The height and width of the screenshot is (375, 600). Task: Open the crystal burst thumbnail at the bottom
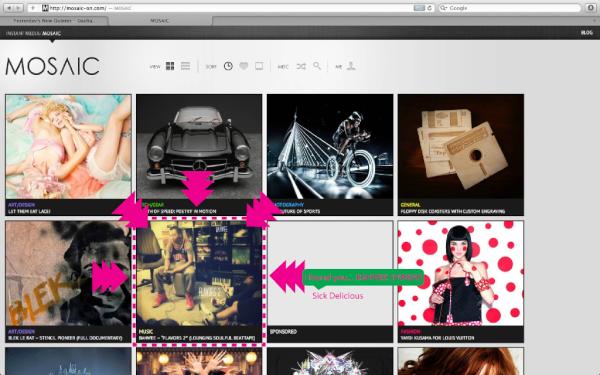tap(330, 362)
